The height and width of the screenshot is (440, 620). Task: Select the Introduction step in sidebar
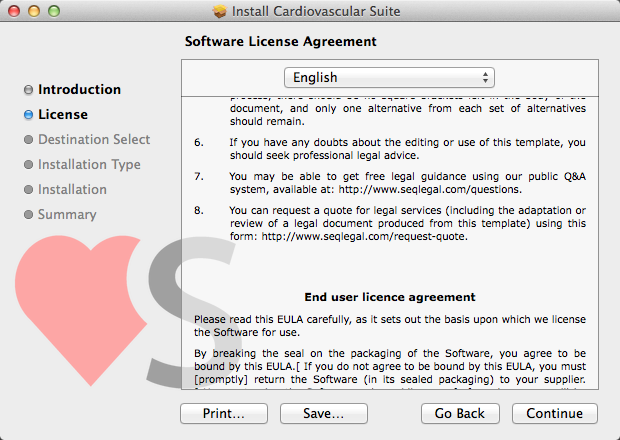(79, 89)
